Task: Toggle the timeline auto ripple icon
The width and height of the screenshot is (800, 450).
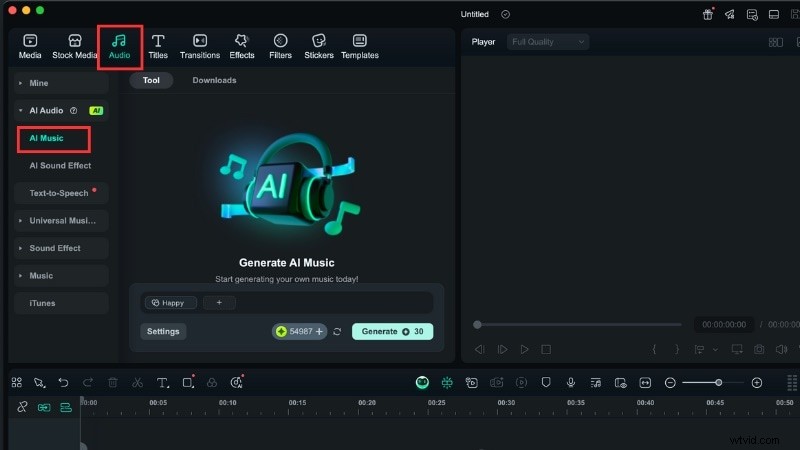Action: point(66,408)
